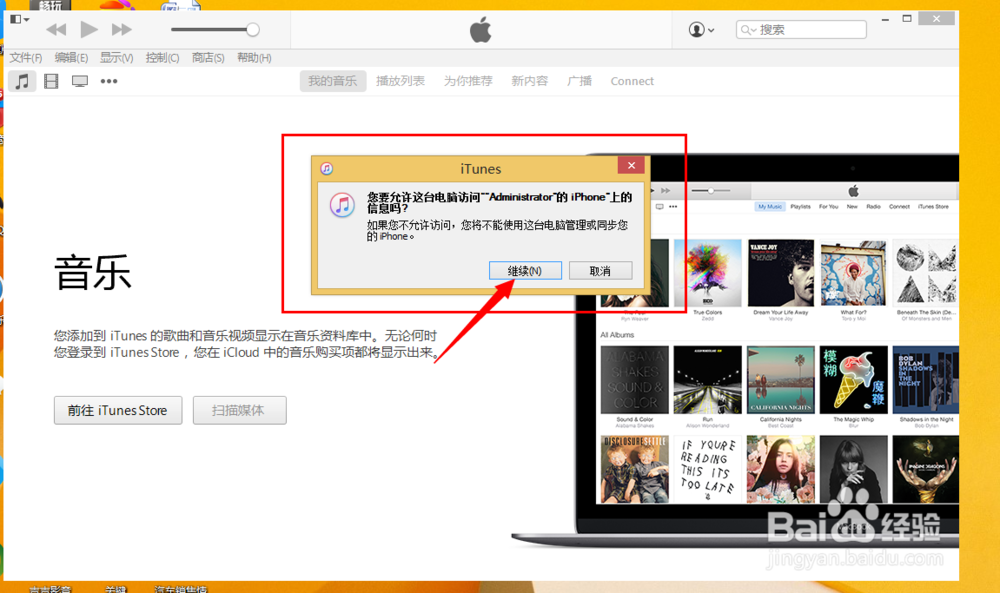This screenshot has width=1000, height=593.
Task: Select the TV shows monitor icon
Action: pos(80,82)
